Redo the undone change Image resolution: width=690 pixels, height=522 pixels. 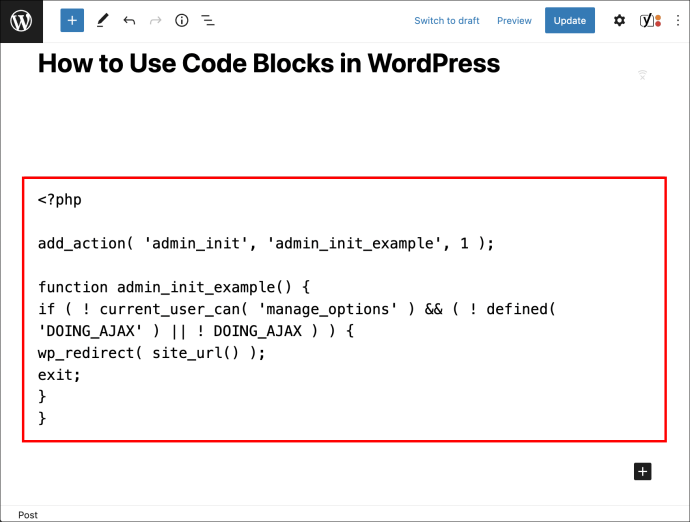click(155, 20)
